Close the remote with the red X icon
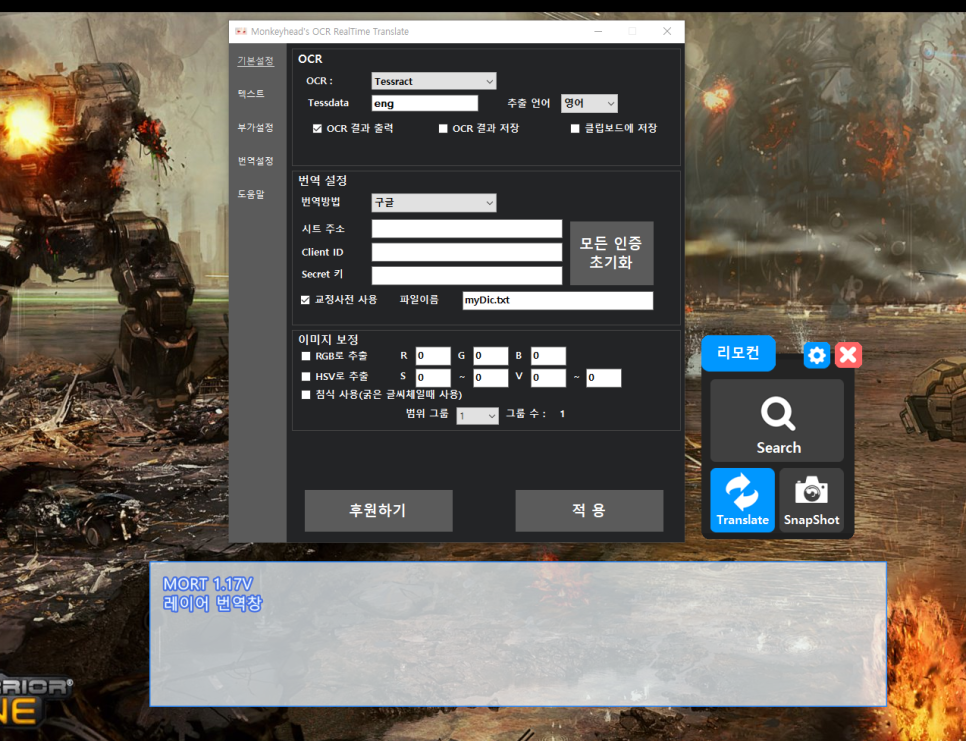Screen dimensions: 966x741 [x=848, y=355]
